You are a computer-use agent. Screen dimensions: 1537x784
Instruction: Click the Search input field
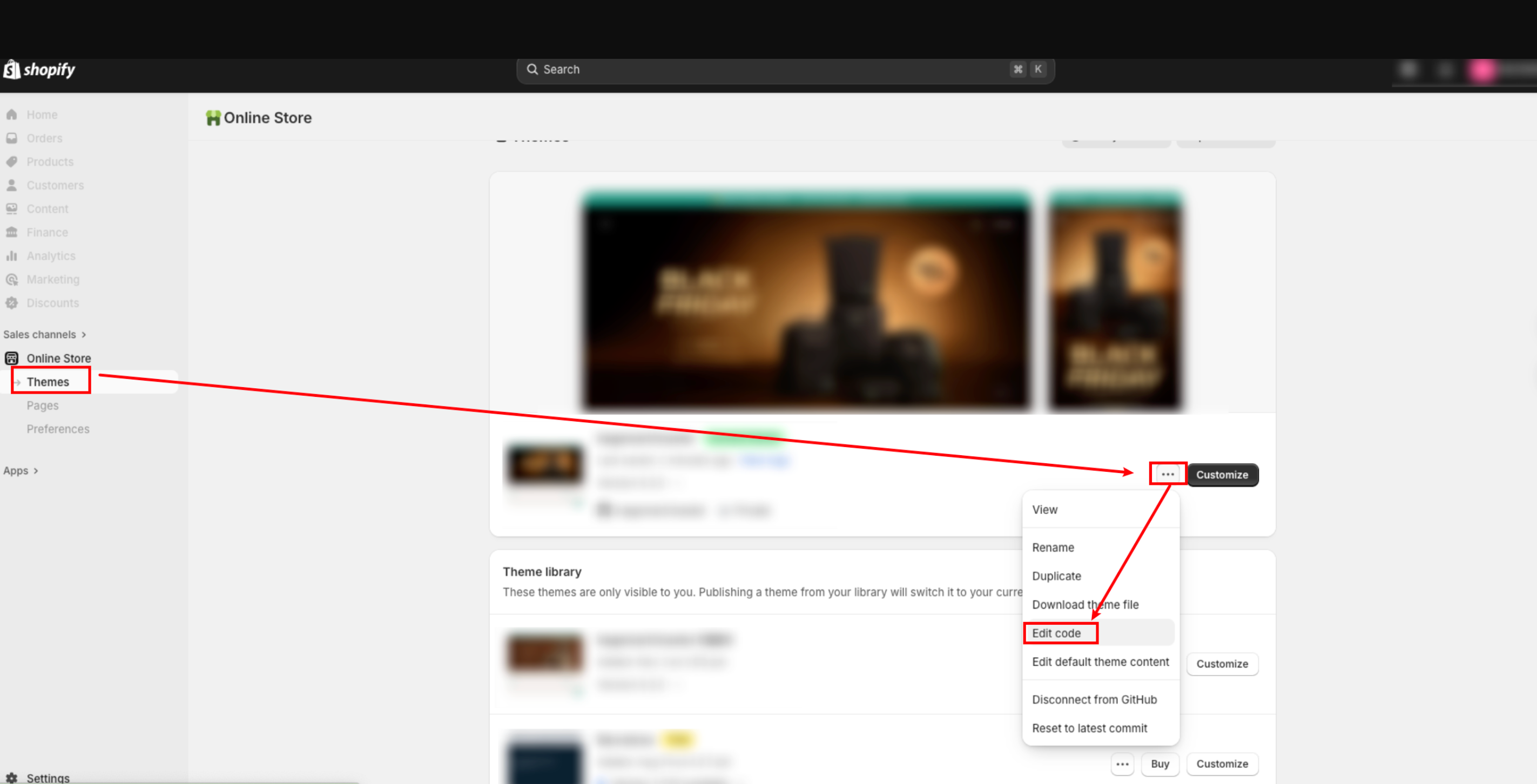(770, 70)
